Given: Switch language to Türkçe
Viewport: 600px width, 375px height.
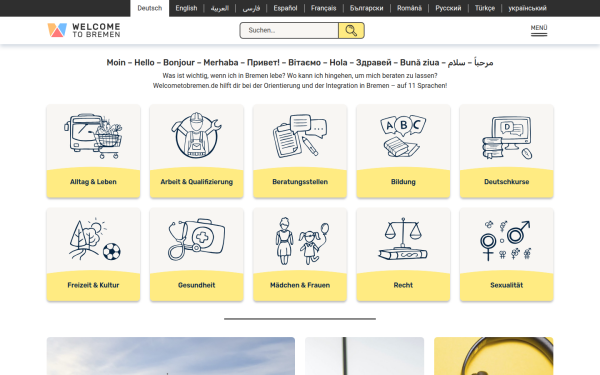Looking at the screenshot, I should coord(485,8).
